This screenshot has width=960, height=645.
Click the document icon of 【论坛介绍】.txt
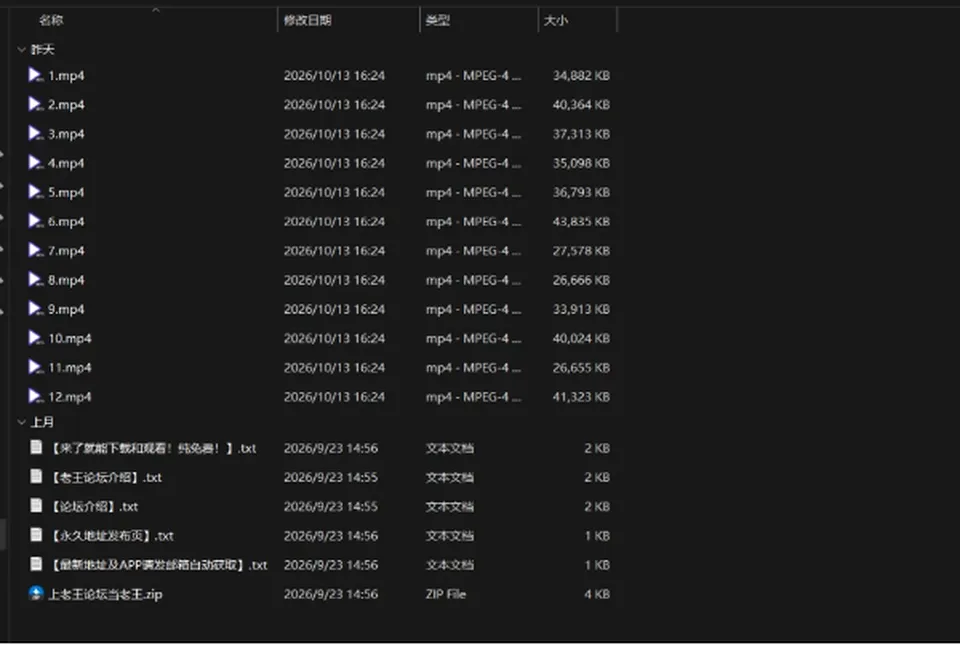(x=36, y=505)
